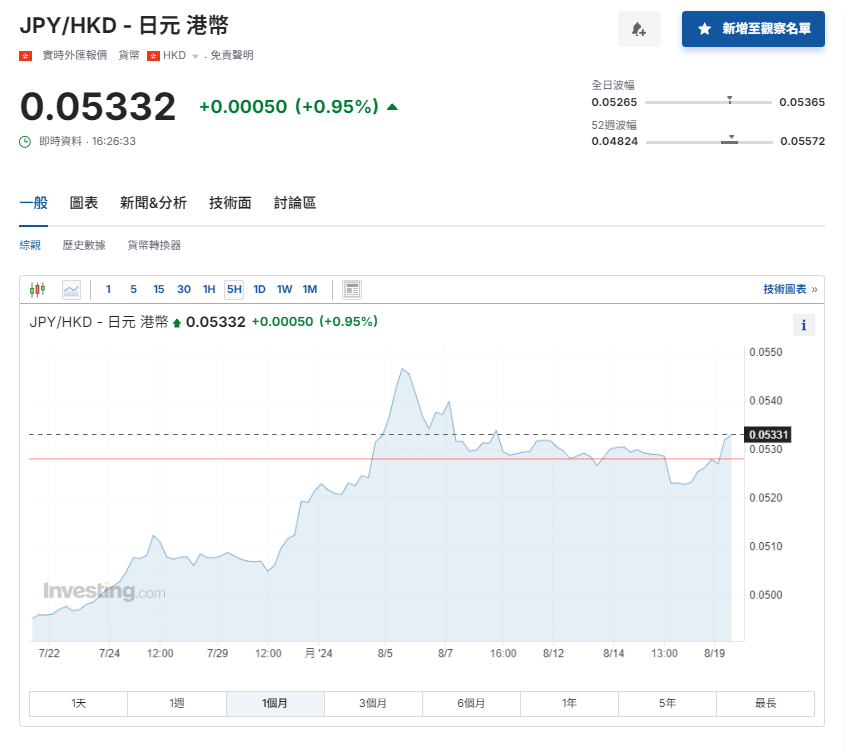Set chart interval to 1D

point(259,290)
